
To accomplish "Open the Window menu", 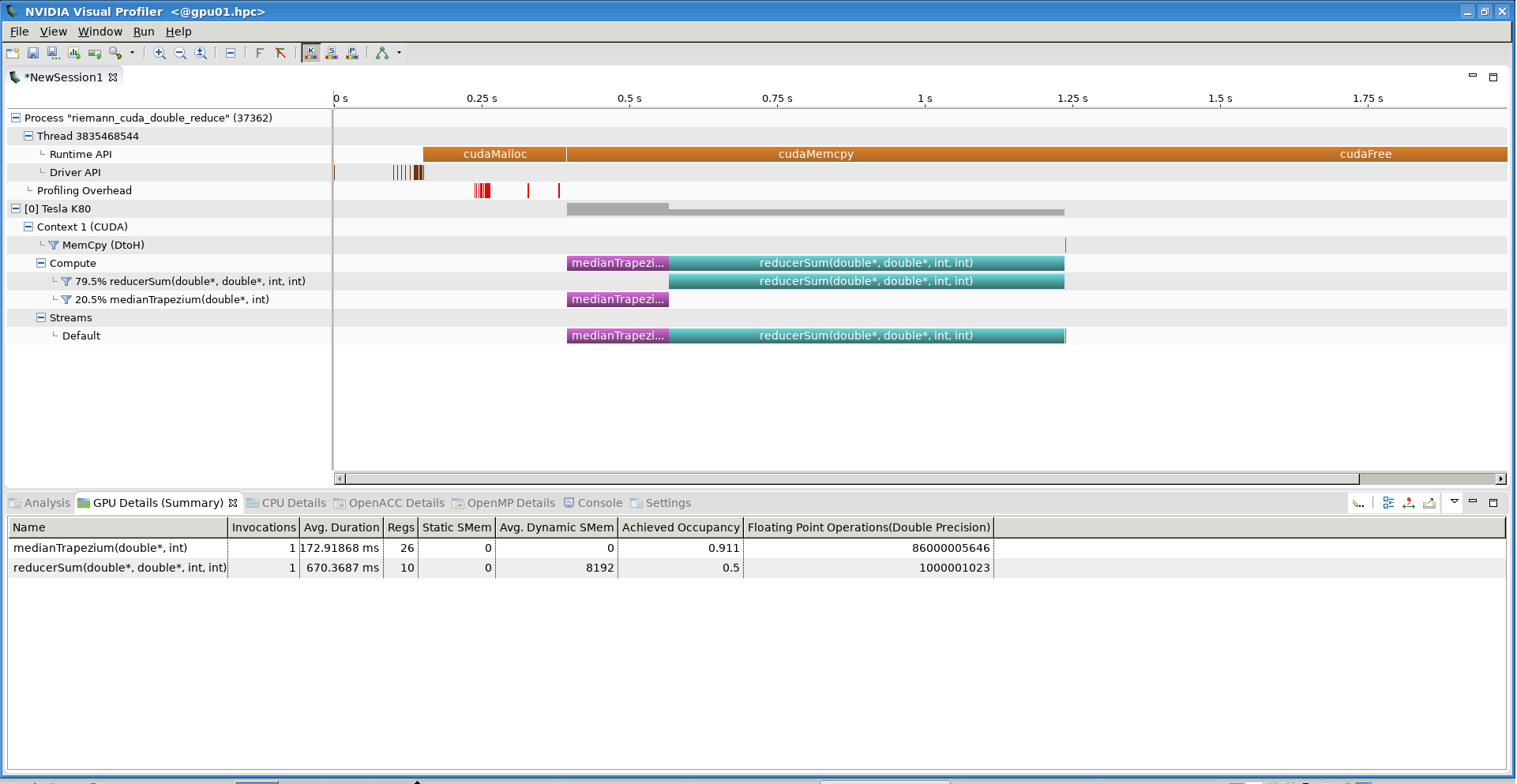I will pyautogui.click(x=100, y=32).
